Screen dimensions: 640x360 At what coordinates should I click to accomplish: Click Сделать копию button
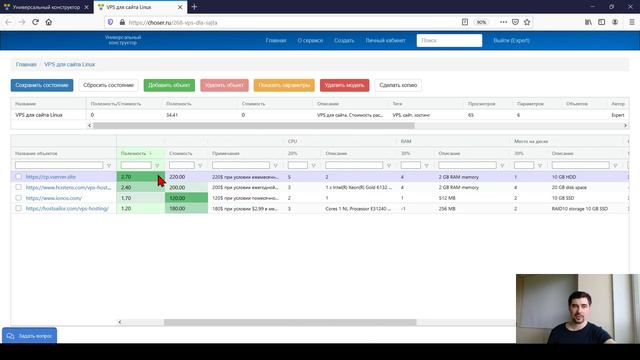click(398, 85)
